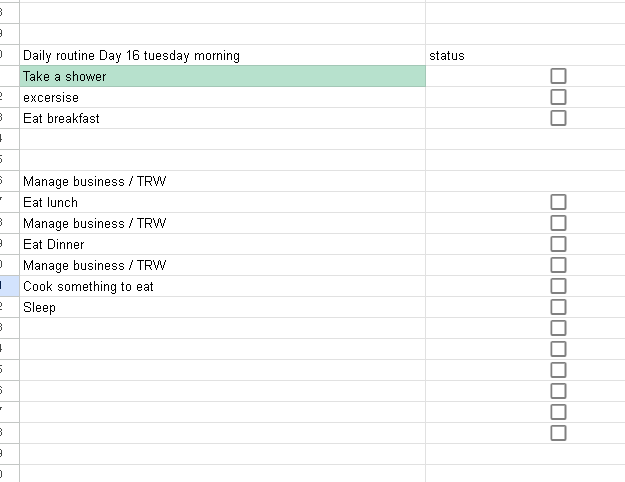Tick Manage business checkbox right after Eat Dinner
Image resolution: width=625 pixels, height=482 pixels.
(558, 265)
